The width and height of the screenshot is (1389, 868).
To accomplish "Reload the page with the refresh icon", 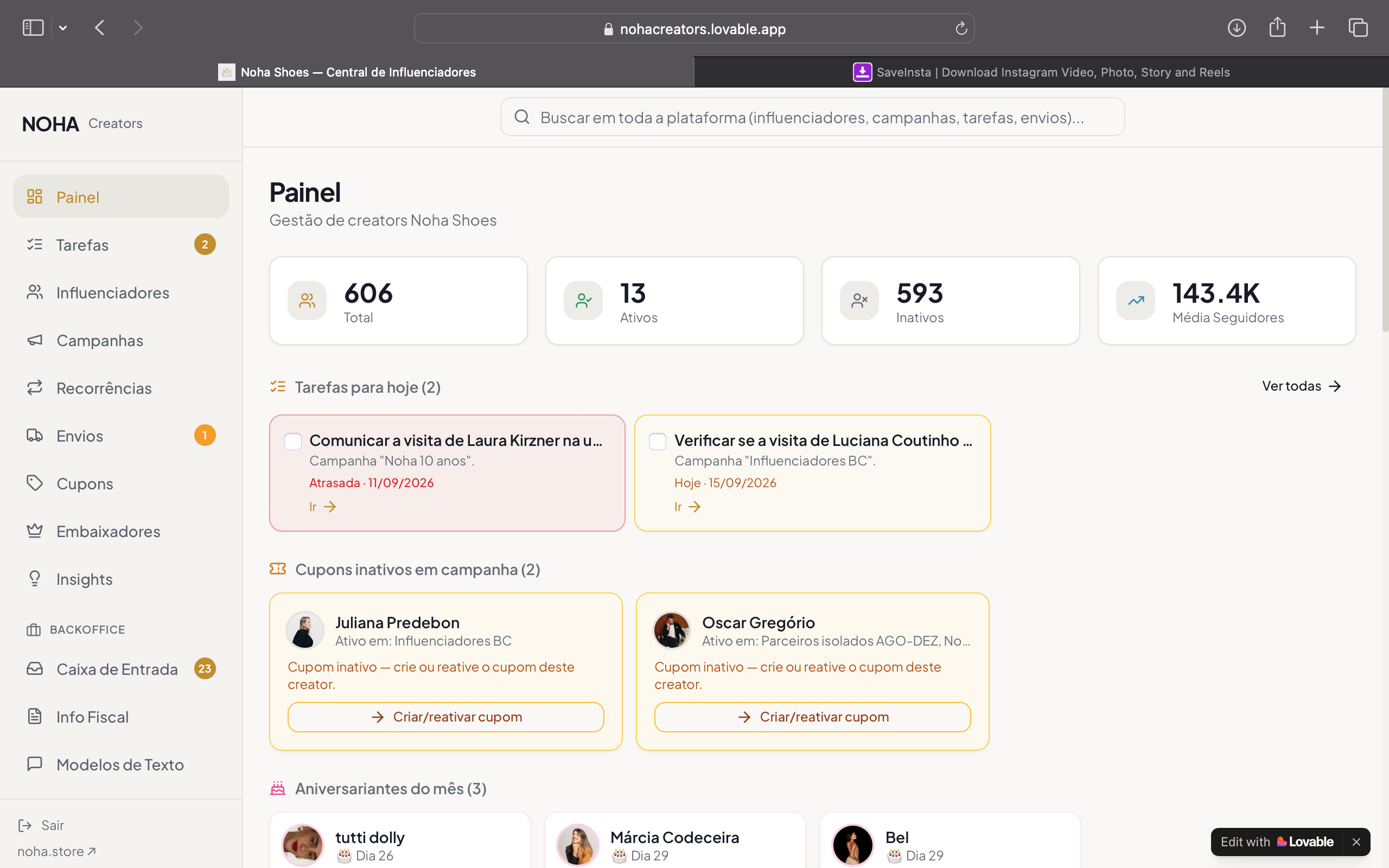I will (961, 28).
